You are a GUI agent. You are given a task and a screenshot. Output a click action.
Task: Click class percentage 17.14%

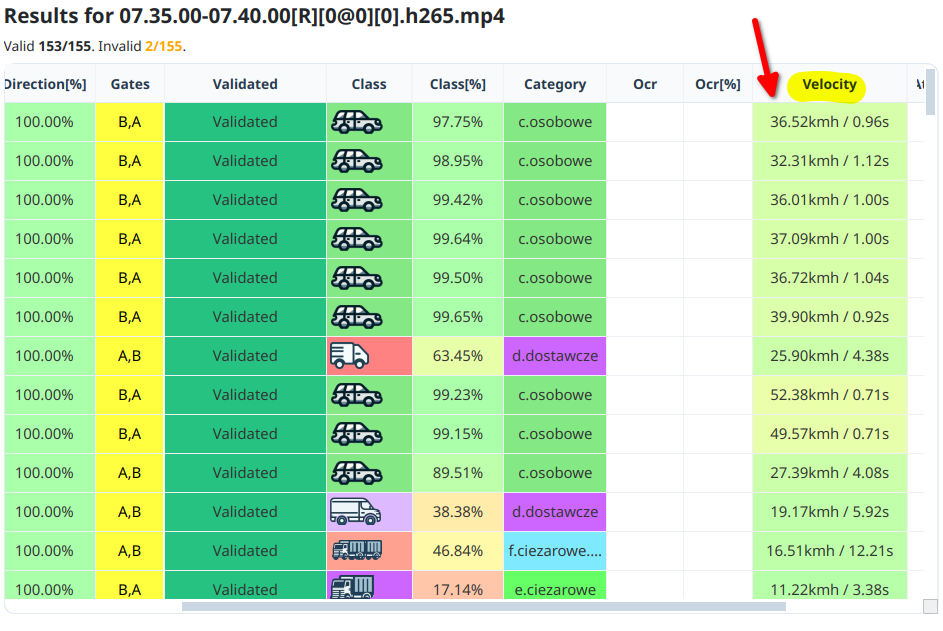pyautogui.click(x=458, y=585)
